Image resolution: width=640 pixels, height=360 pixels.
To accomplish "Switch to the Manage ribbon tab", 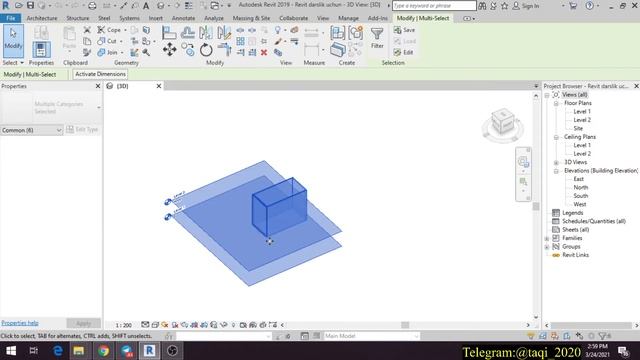I will 348,18.
